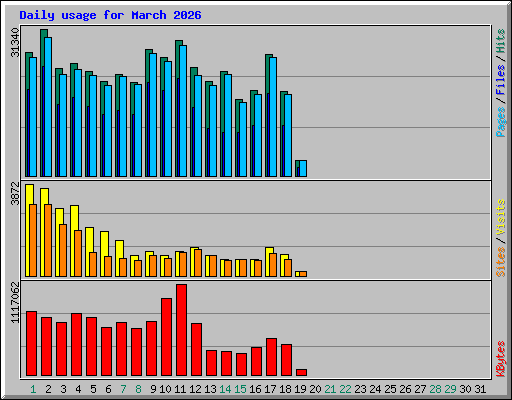Click day 19 label on x-axis
The height and width of the screenshot is (400, 512).
click(x=300, y=389)
